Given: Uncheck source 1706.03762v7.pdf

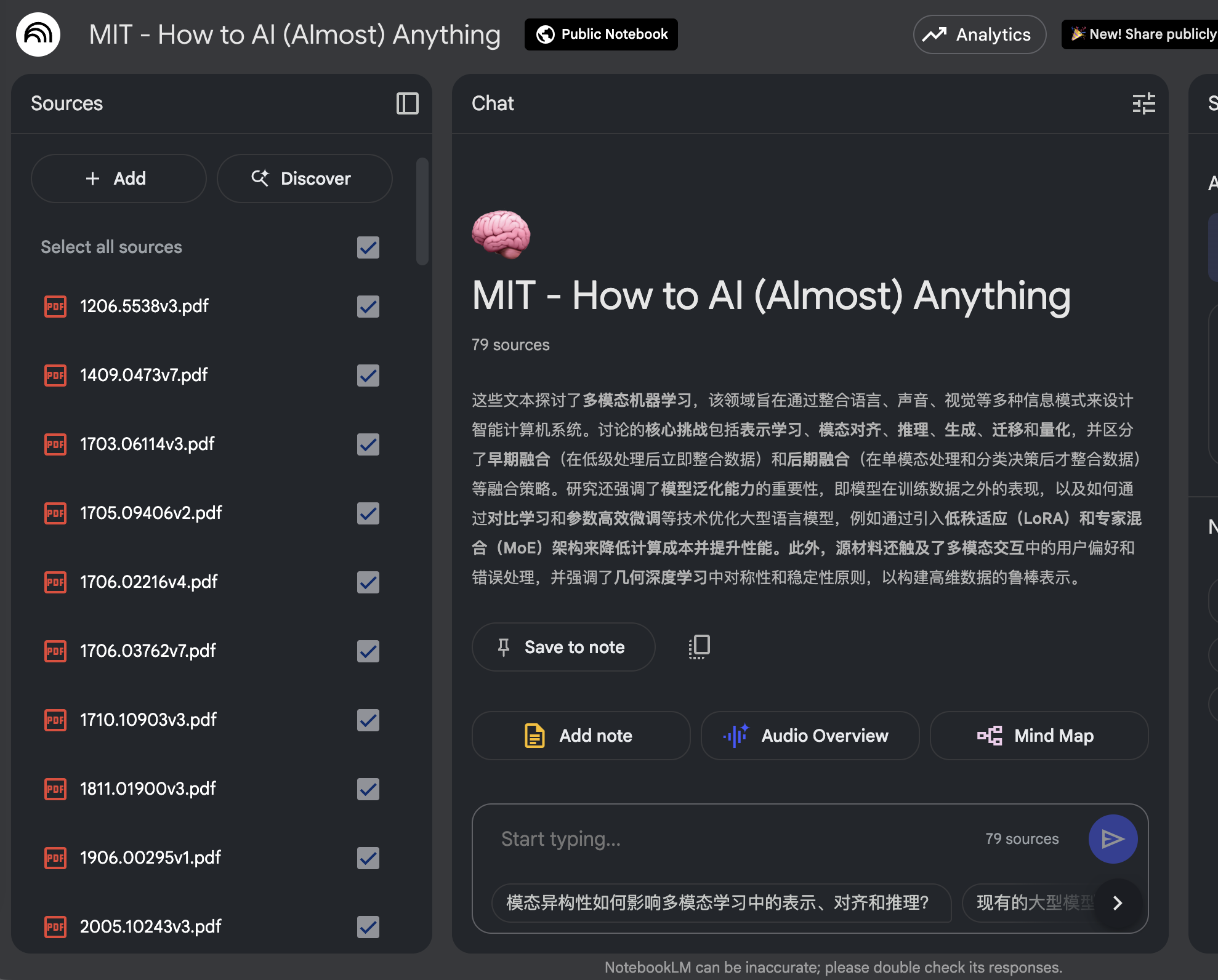Looking at the screenshot, I should 368,651.
